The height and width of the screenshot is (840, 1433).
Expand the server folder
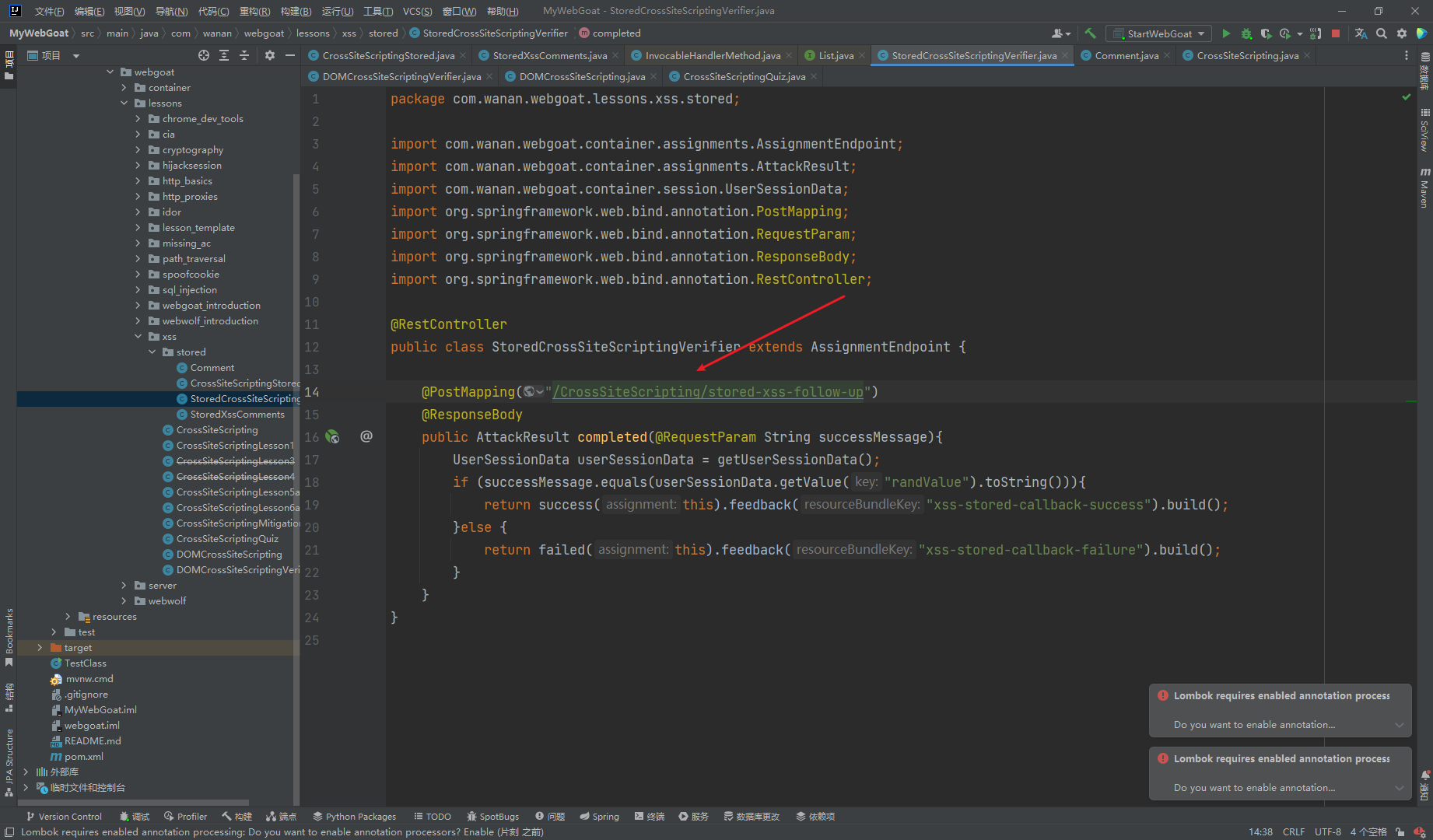pos(124,585)
